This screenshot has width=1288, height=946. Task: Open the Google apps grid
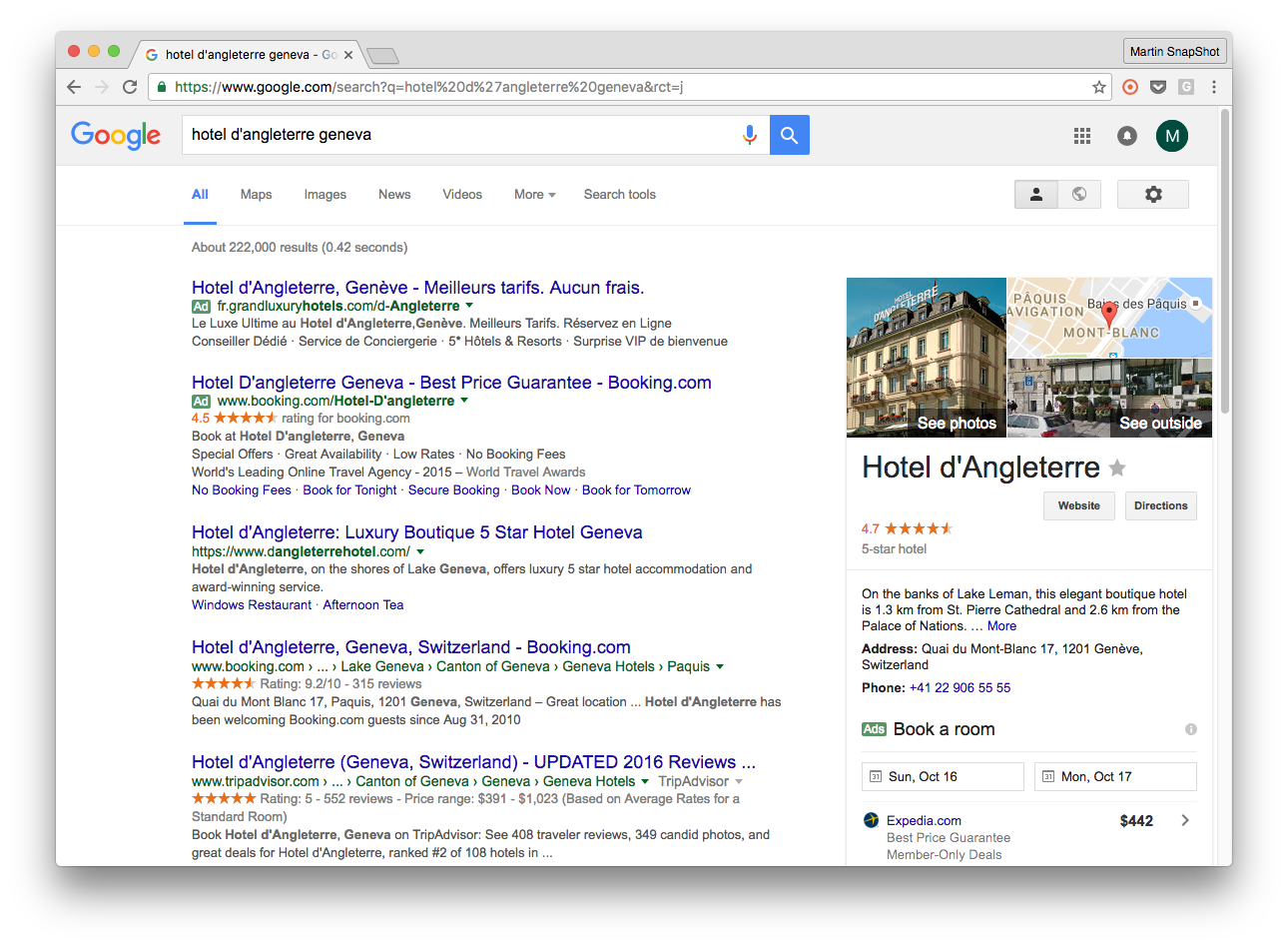click(x=1082, y=136)
